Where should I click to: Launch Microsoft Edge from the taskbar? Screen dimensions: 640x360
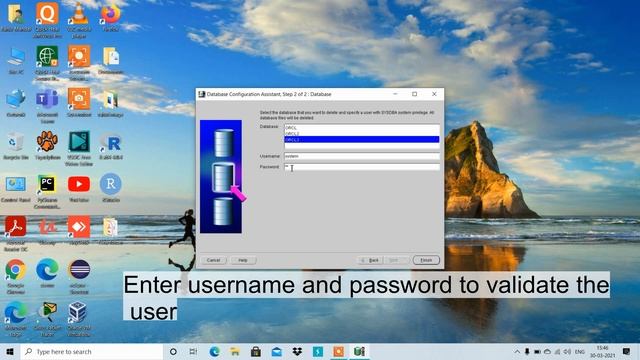coord(215,351)
